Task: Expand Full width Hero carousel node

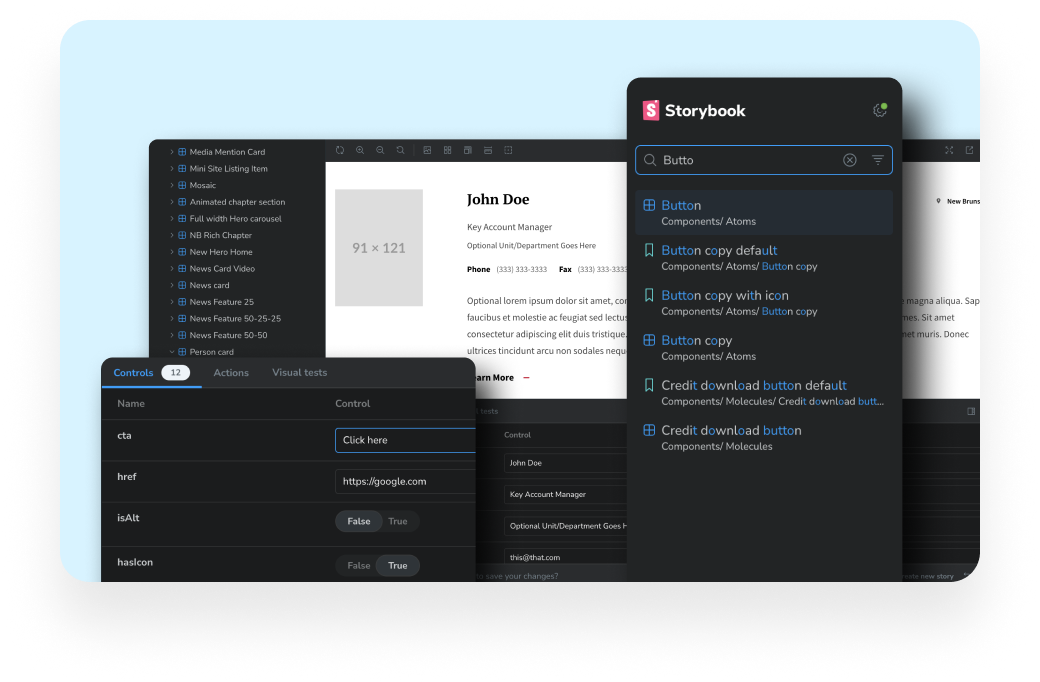Action: coord(172,218)
